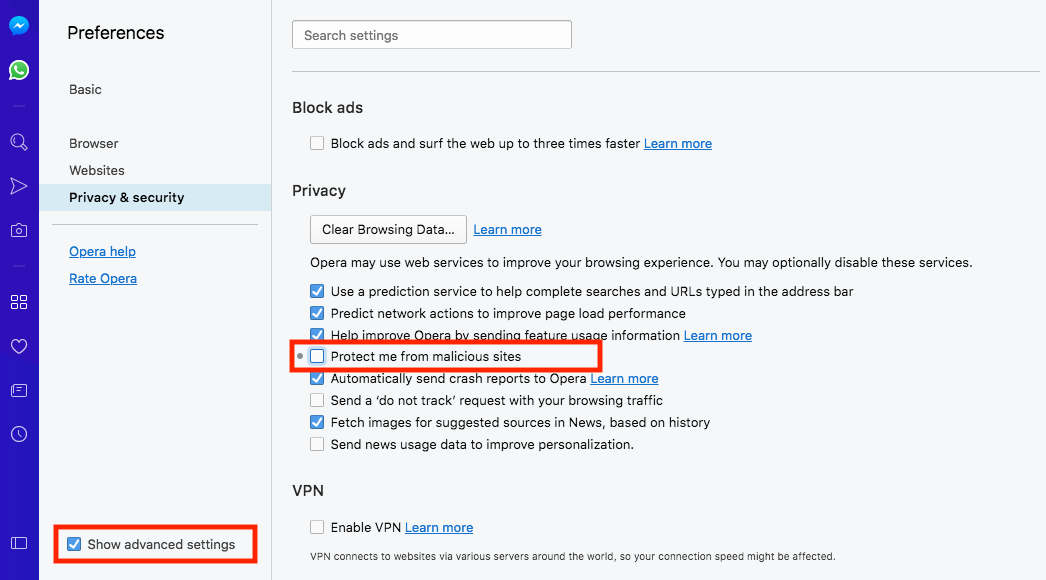This screenshot has height=580, width=1046.
Task: Click the sidebar search magnifier icon
Action: (x=19, y=142)
